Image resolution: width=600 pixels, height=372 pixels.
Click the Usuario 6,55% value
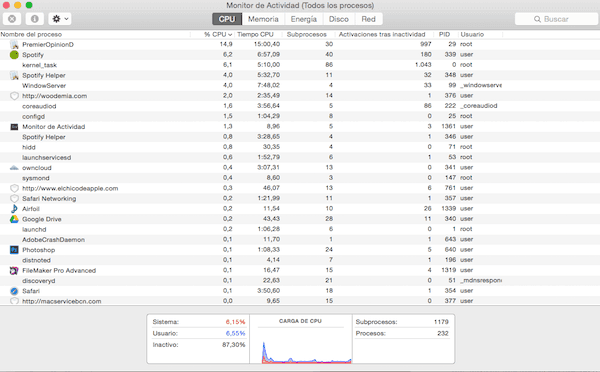pyautogui.click(x=235, y=333)
